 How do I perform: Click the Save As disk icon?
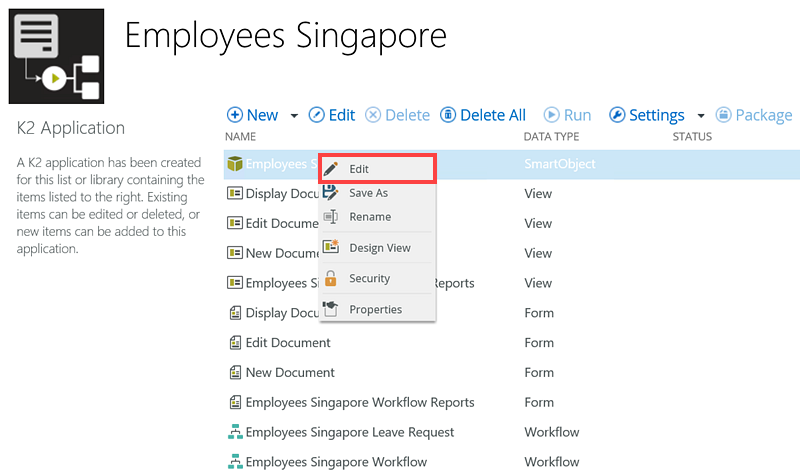tap(331, 193)
